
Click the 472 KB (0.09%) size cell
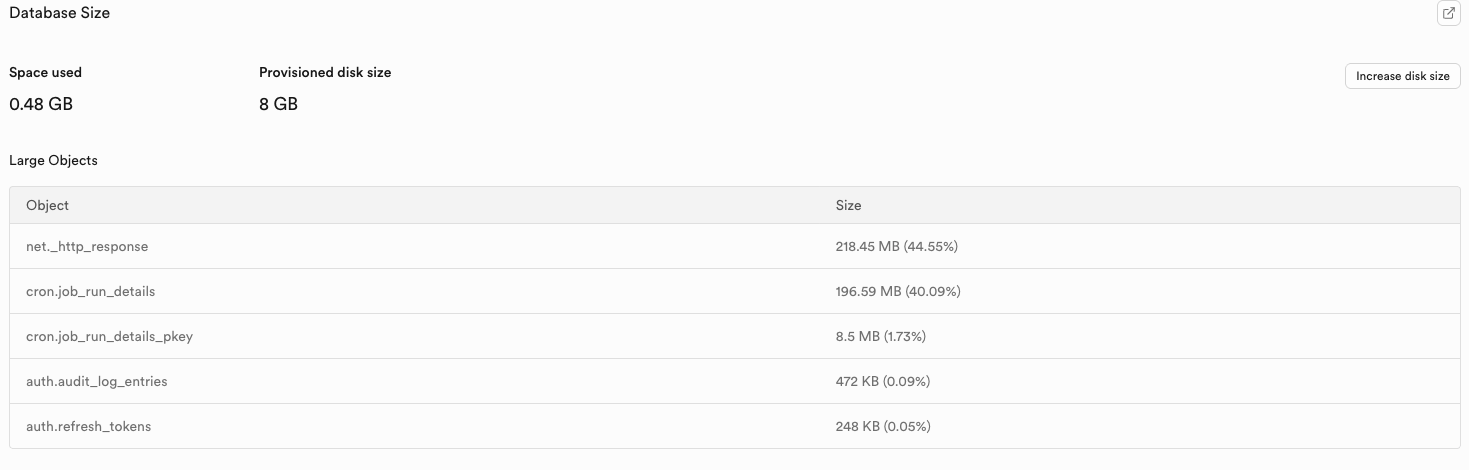click(x=883, y=381)
